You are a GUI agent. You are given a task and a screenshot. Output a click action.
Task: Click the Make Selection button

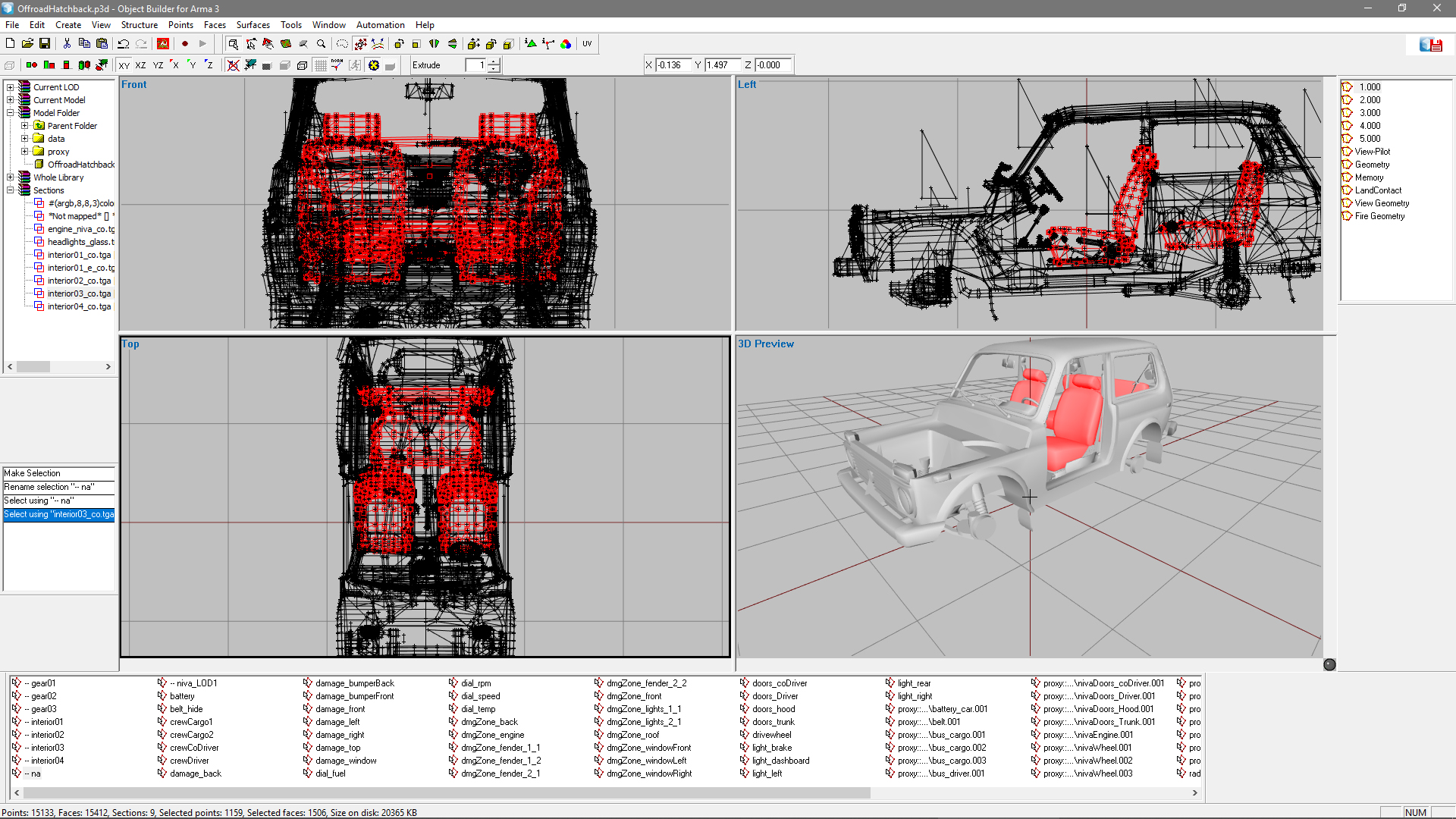pos(57,473)
